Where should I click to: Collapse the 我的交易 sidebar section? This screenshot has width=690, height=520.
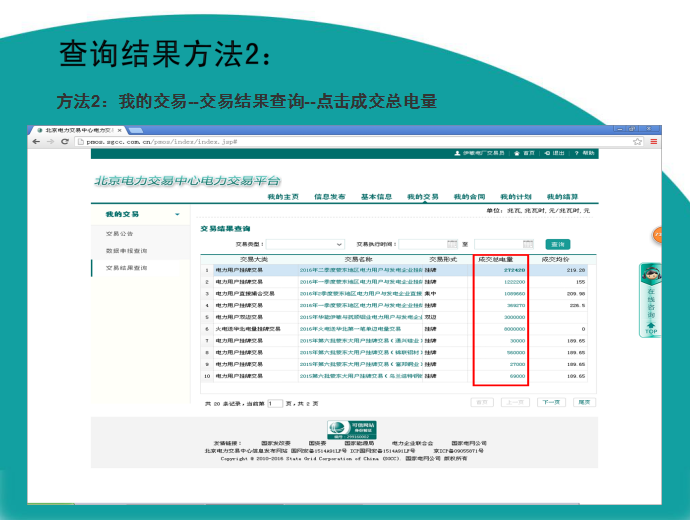[177, 214]
